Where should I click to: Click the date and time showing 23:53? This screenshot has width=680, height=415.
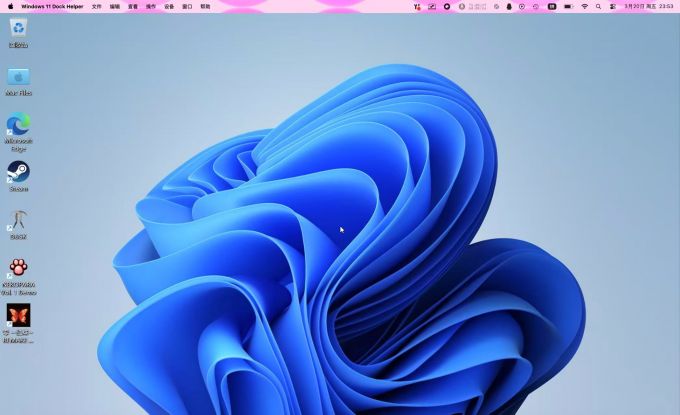point(649,7)
